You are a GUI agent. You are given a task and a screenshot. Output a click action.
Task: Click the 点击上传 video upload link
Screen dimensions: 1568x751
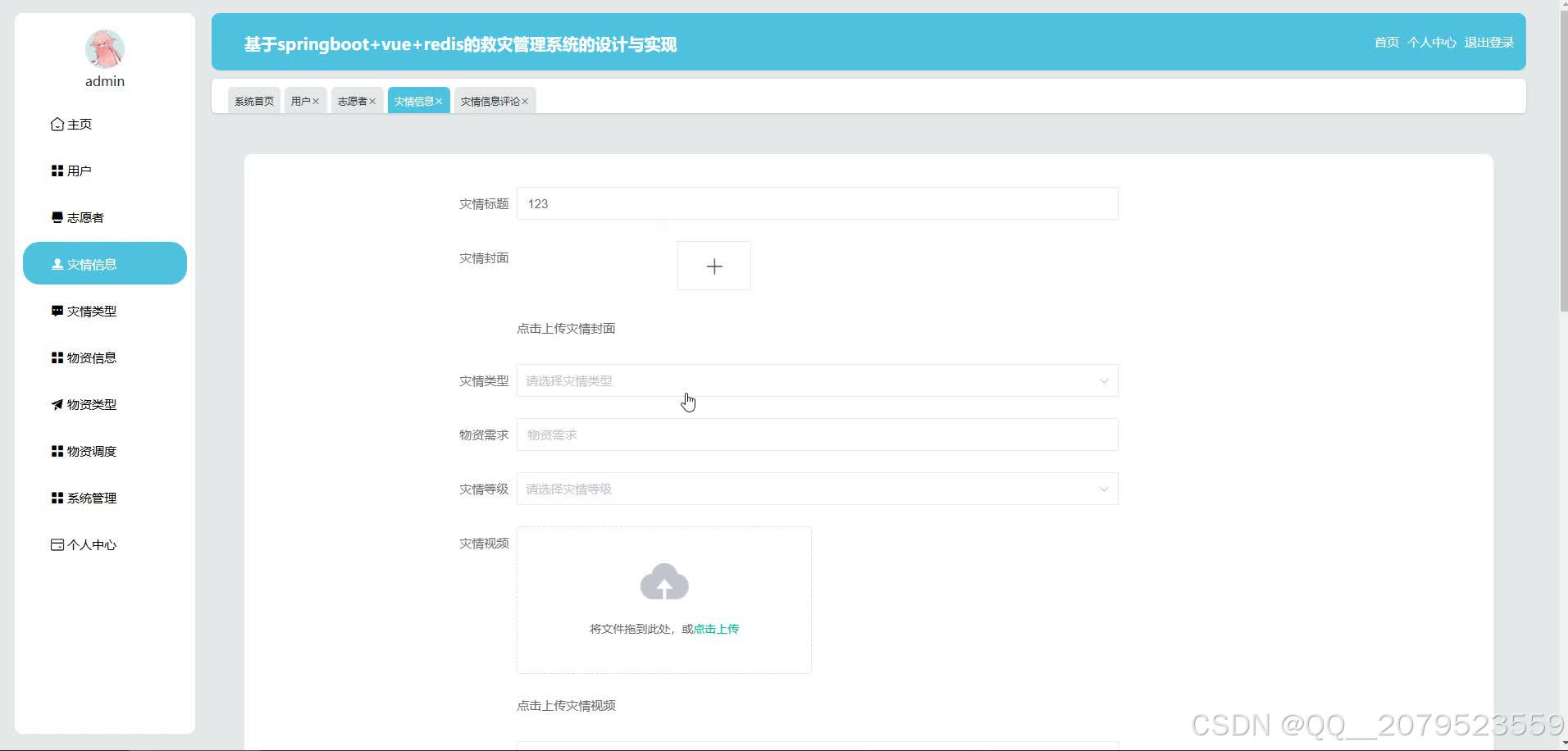pos(714,628)
